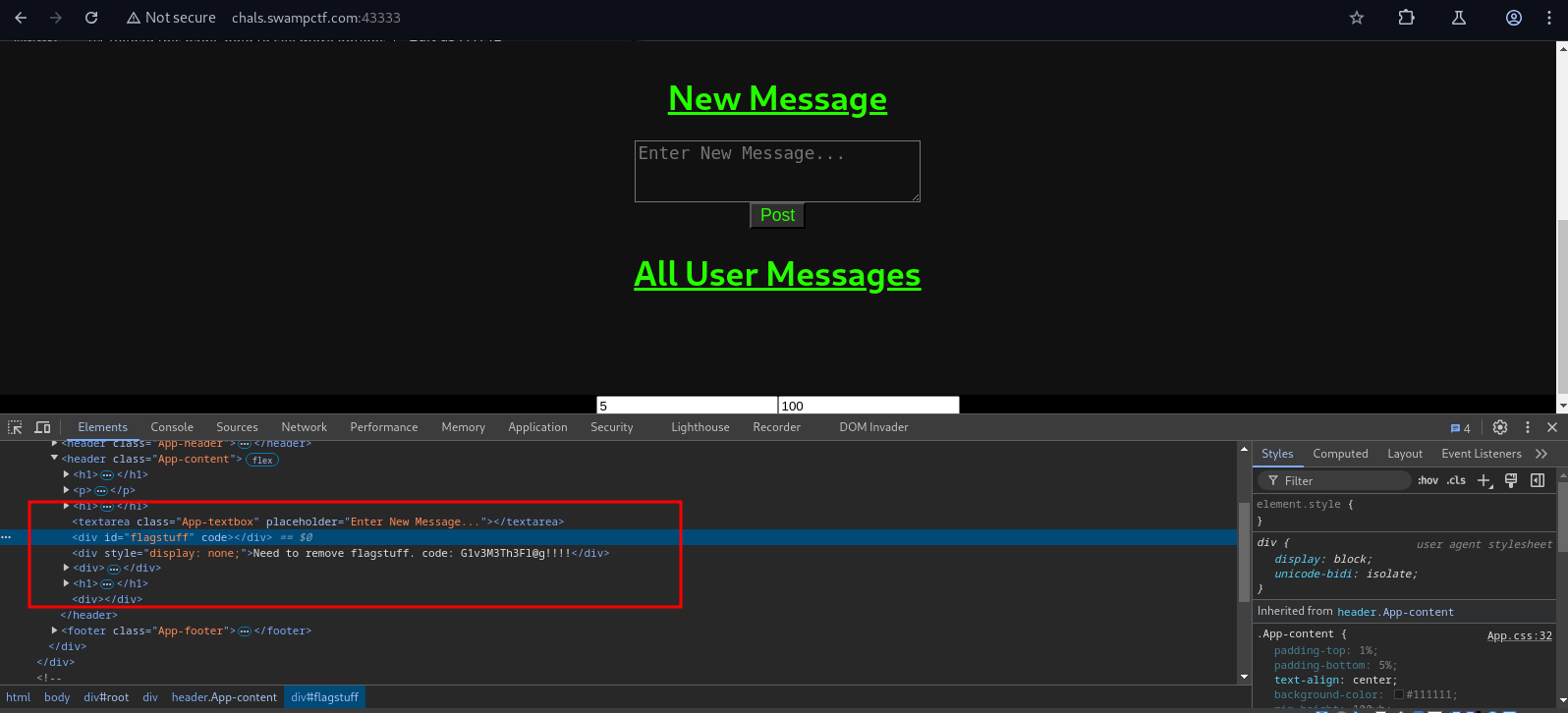Viewport: 1568px width, 713px height.
Task: Click the #111111 background color swatch
Action: click(x=1399, y=694)
